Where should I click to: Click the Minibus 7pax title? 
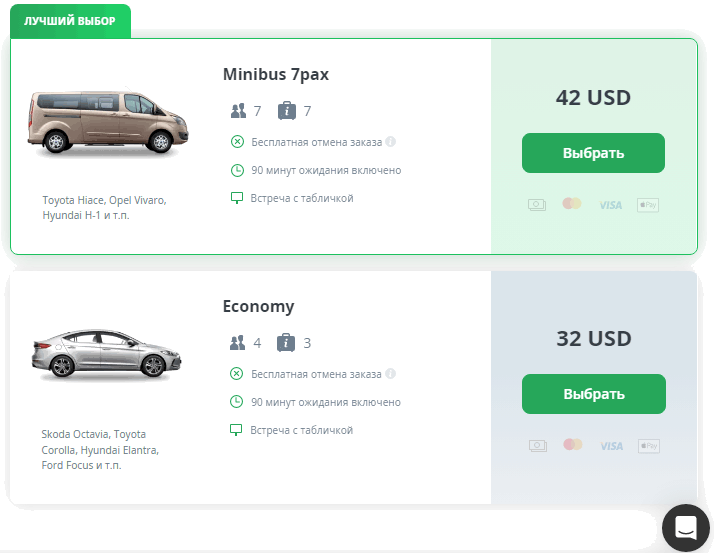pyautogui.click(x=276, y=74)
